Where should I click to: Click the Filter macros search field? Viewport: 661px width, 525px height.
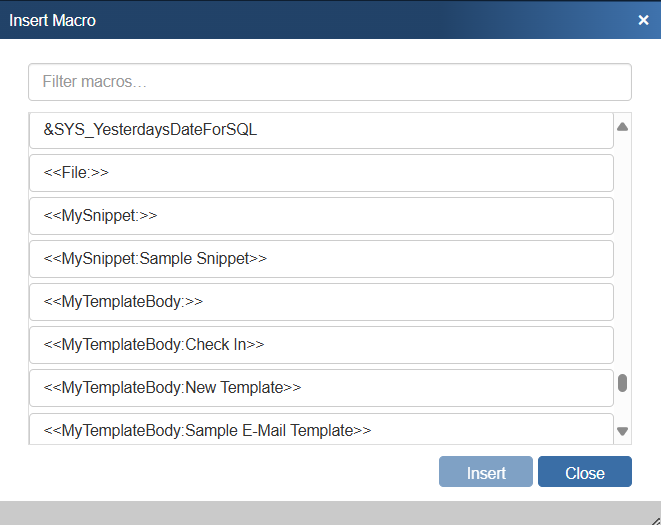tap(330, 82)
